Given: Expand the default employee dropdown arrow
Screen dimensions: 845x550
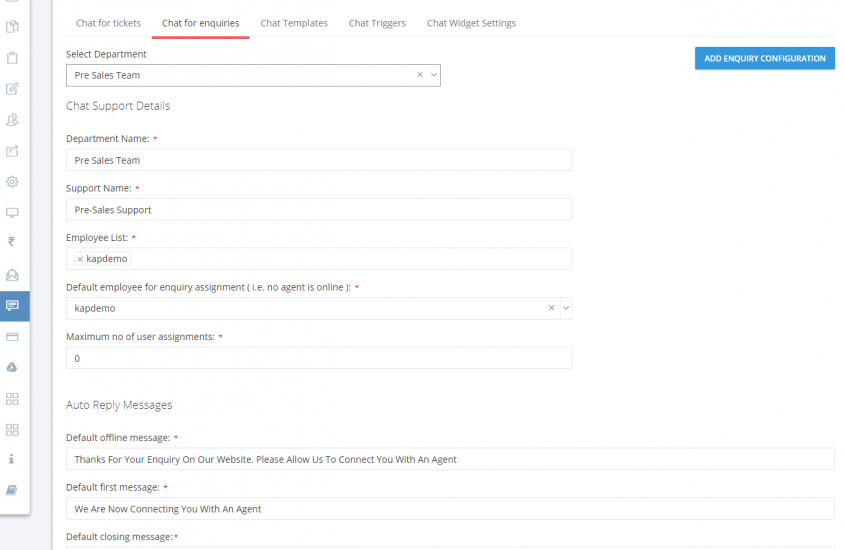Looking at the screenshot, I should click(566, 308).
